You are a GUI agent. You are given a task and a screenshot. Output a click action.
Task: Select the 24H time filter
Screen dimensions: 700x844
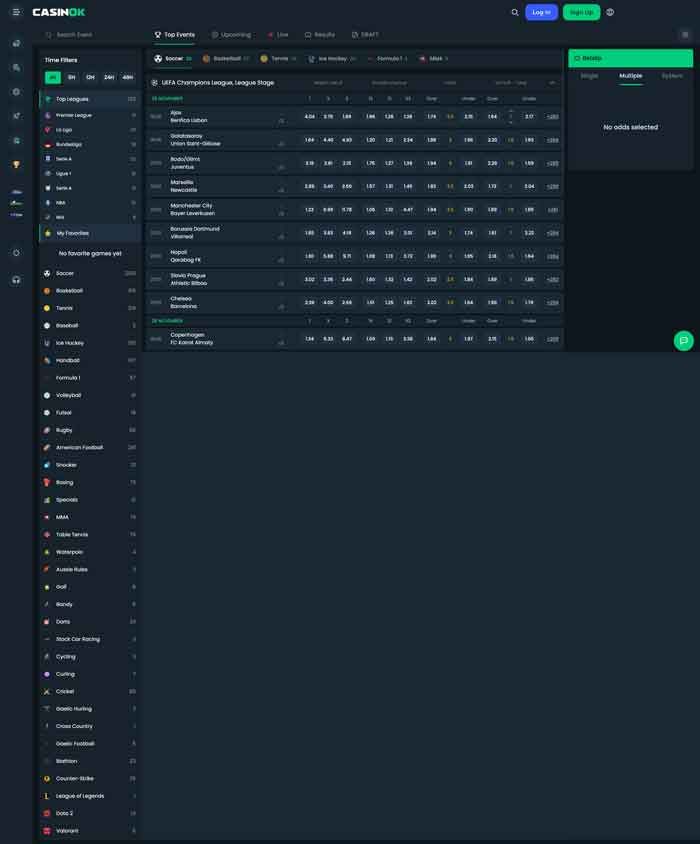109,77
